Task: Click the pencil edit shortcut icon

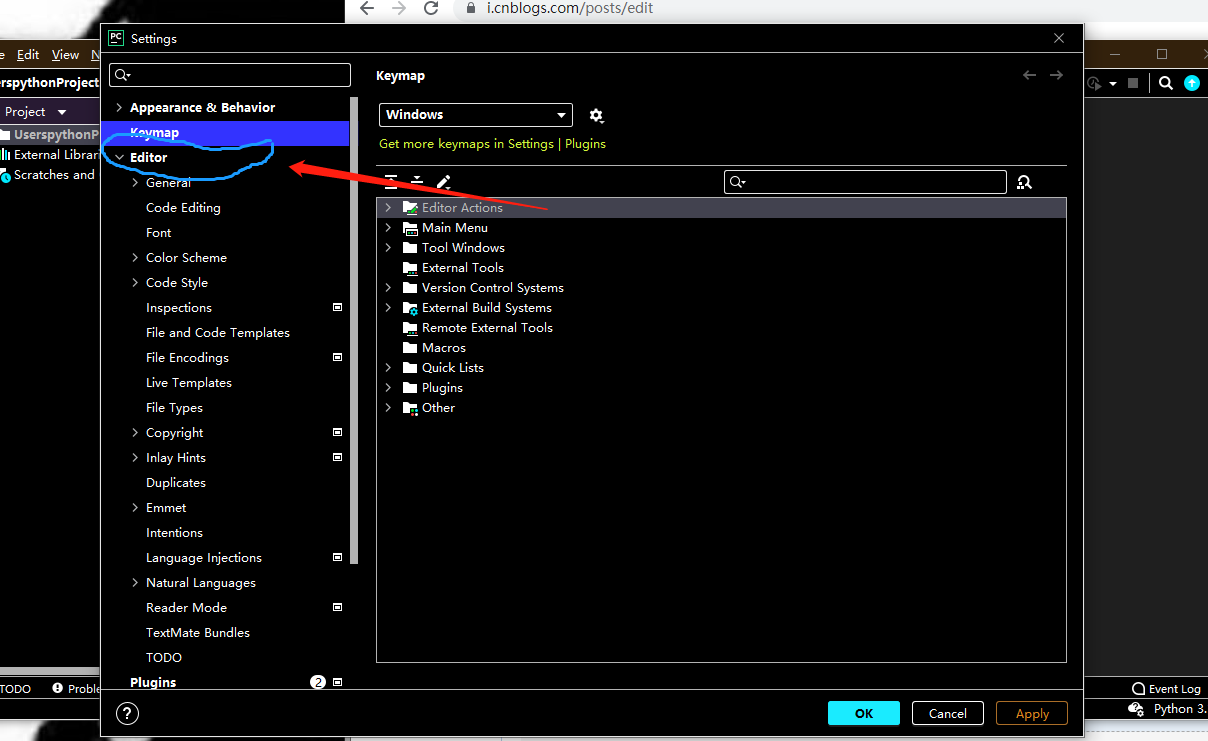Action: pos(444,182)
